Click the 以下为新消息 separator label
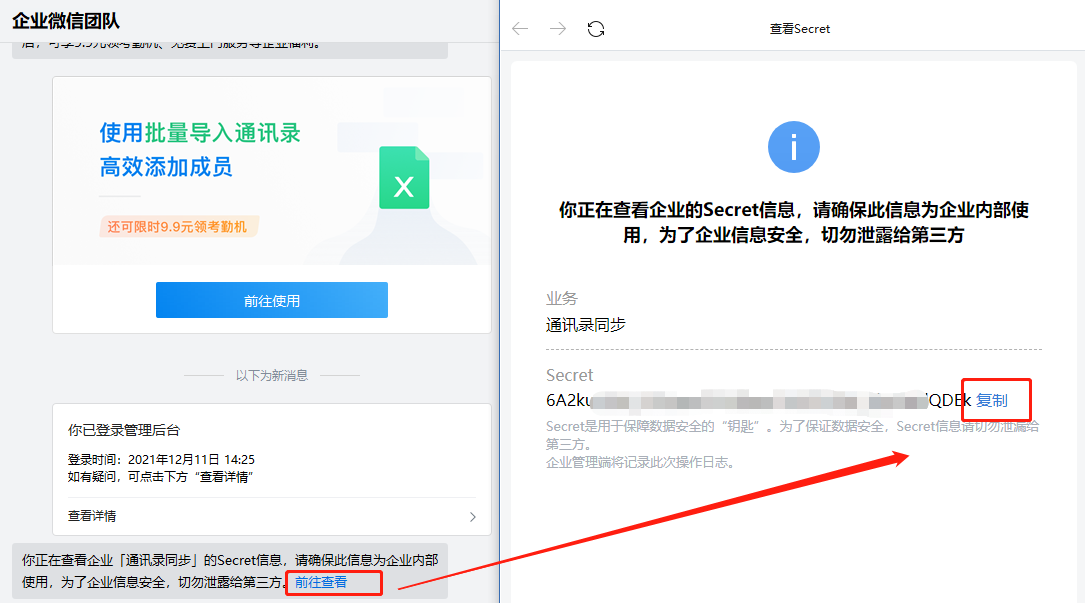The width and height of the screenshot is (1085, 603). [x=272, y=375]
